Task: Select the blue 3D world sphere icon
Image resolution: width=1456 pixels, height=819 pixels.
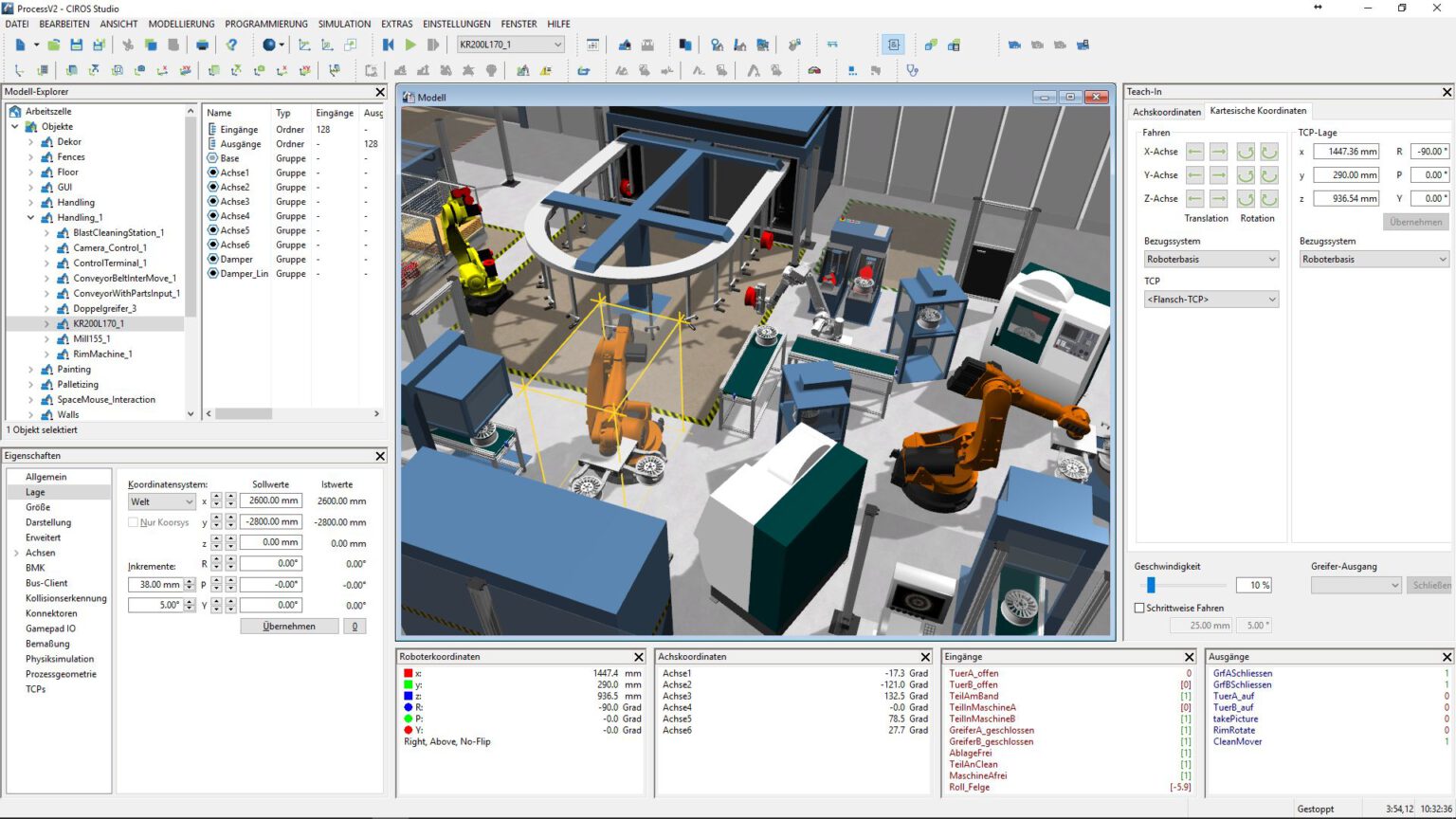Action: point(266,45)
